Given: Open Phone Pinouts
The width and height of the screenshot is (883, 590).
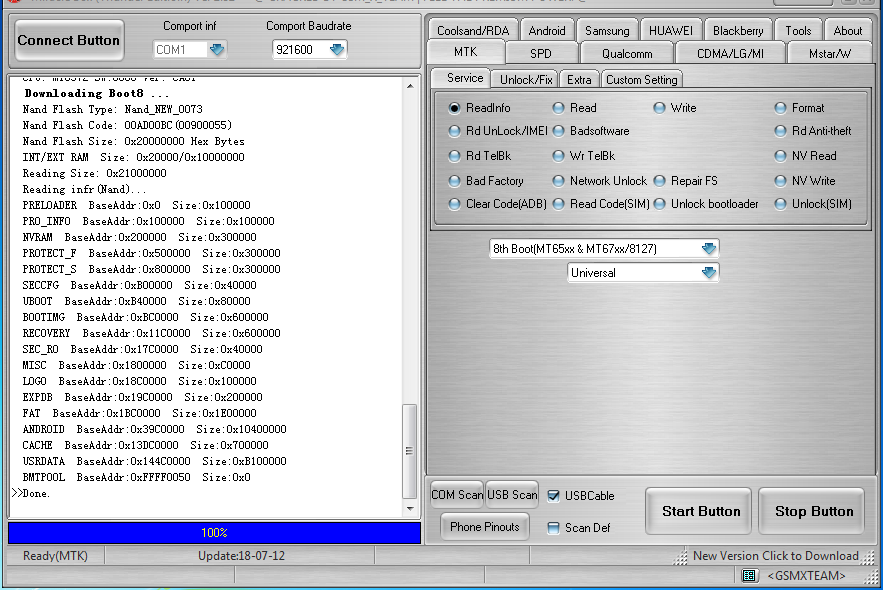Looking at the screenshot, I should pyautogui.click(x=484, y=527).
